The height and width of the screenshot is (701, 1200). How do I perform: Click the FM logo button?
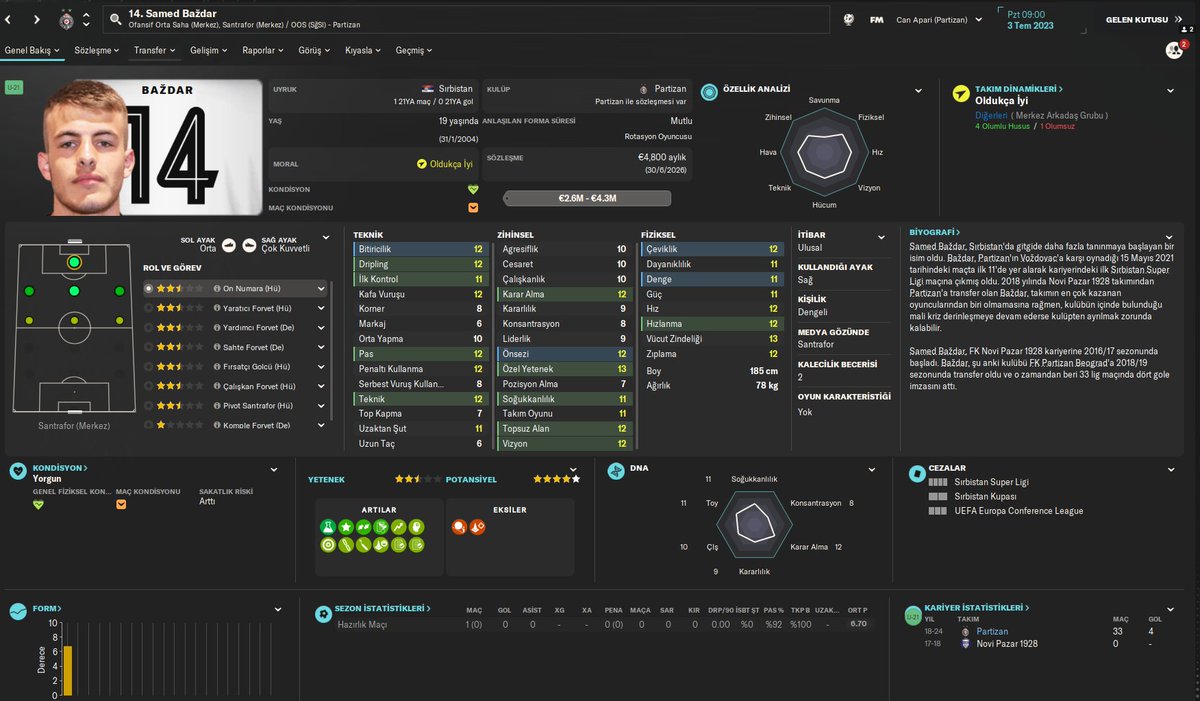(x=877, y=19)
